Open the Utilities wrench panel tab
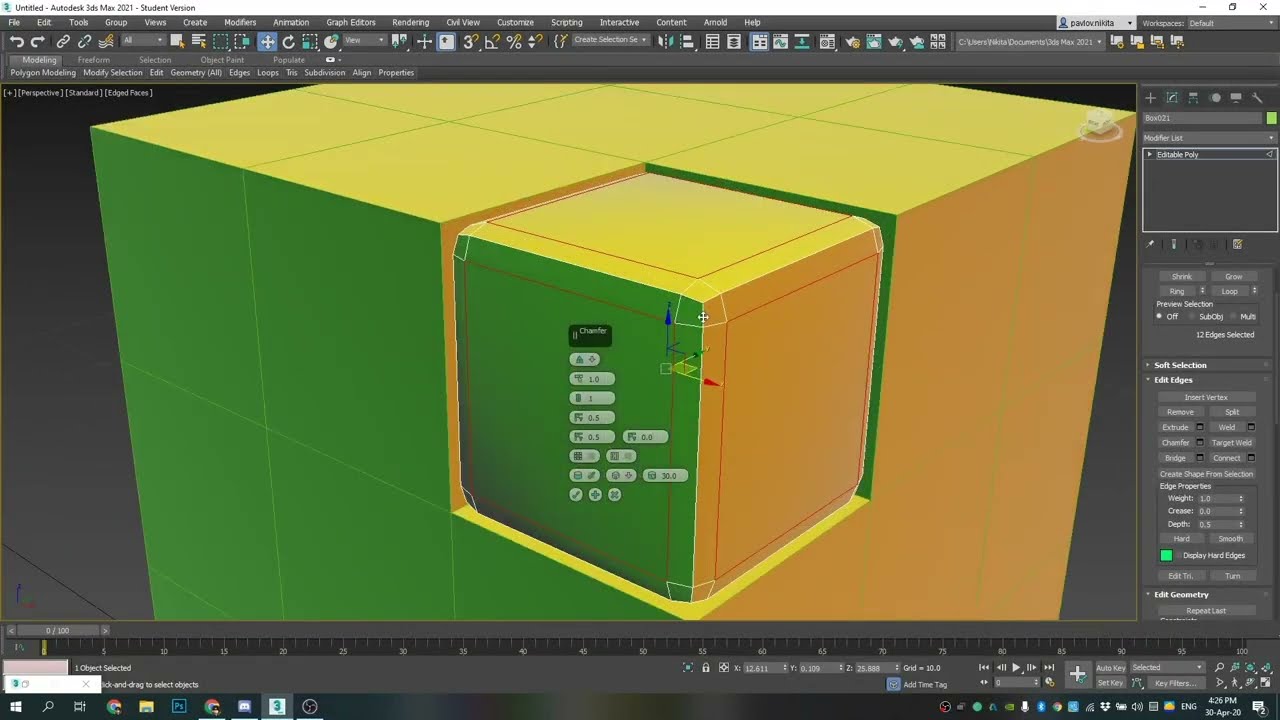This screenshot has width=1280, height=720. (1258, 97)
